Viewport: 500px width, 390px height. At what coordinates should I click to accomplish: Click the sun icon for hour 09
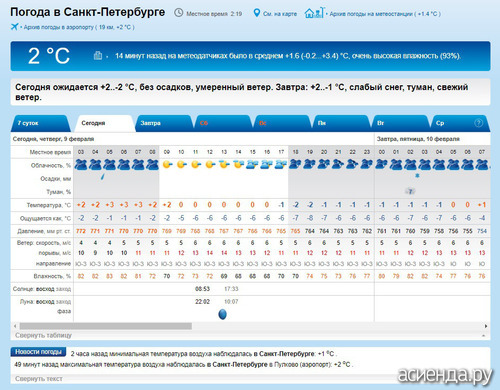pos(167,164)
